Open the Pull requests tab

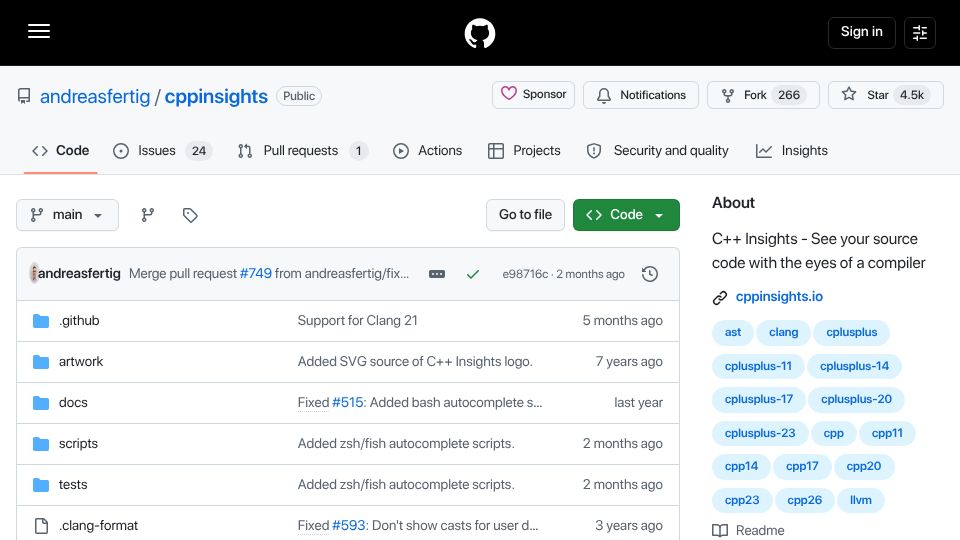coord(302,151)
